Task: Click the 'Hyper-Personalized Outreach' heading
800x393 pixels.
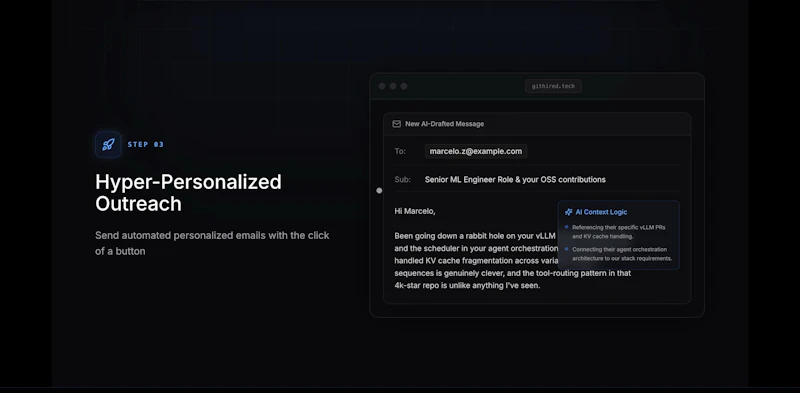Action: coord(188,192)
